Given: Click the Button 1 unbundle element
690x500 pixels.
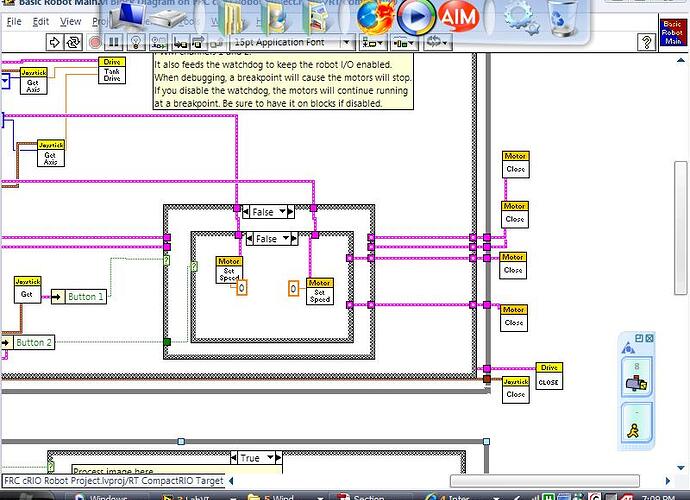Looking at the screenshot, I should pos(79,297).
